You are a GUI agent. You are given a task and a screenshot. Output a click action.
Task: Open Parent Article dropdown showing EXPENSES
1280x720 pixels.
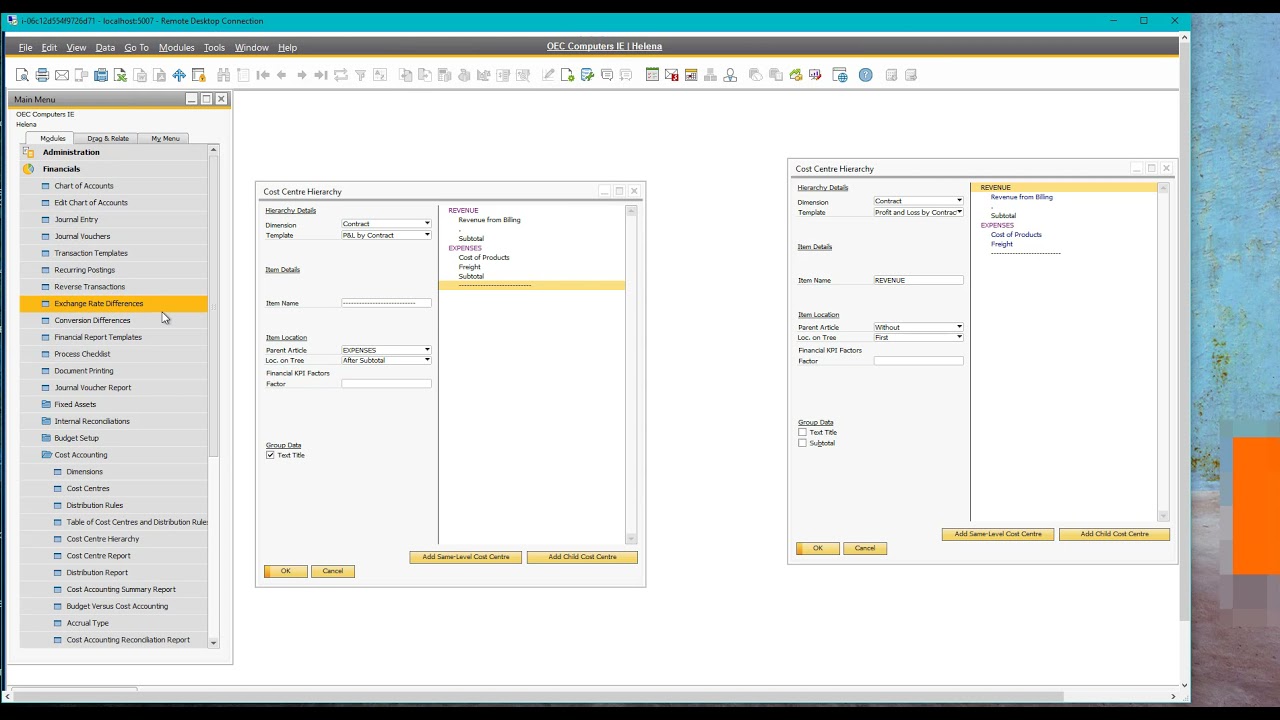coord(427,350)
